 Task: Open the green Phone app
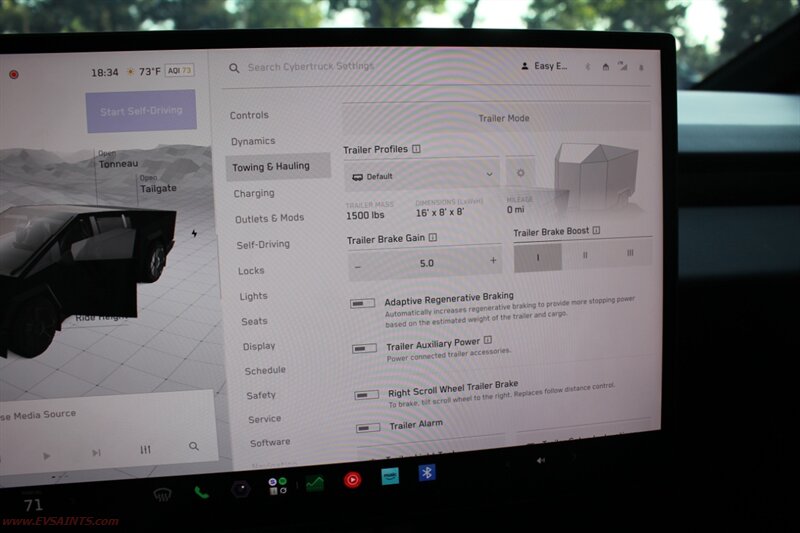202,492
